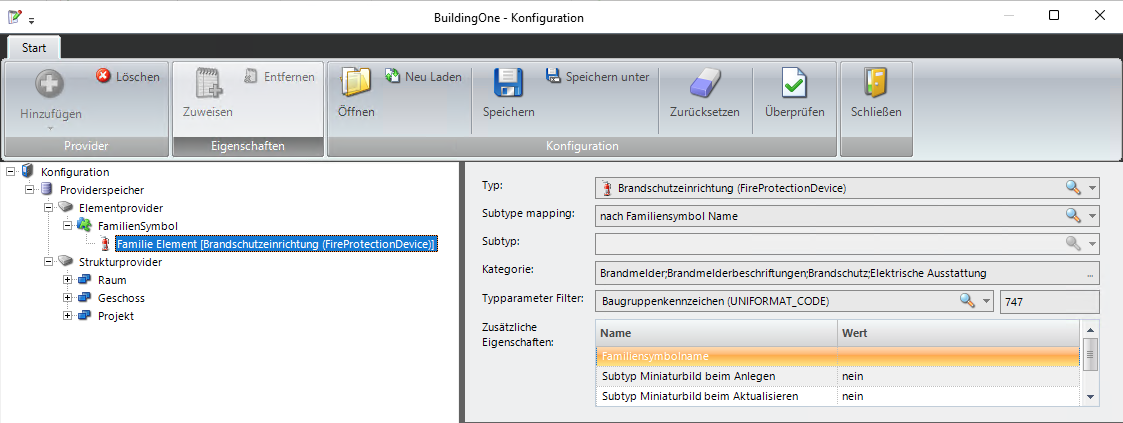Click the Hinzufügen provider plus icon
The image size is (1123, 423).
tap(50, 84)
